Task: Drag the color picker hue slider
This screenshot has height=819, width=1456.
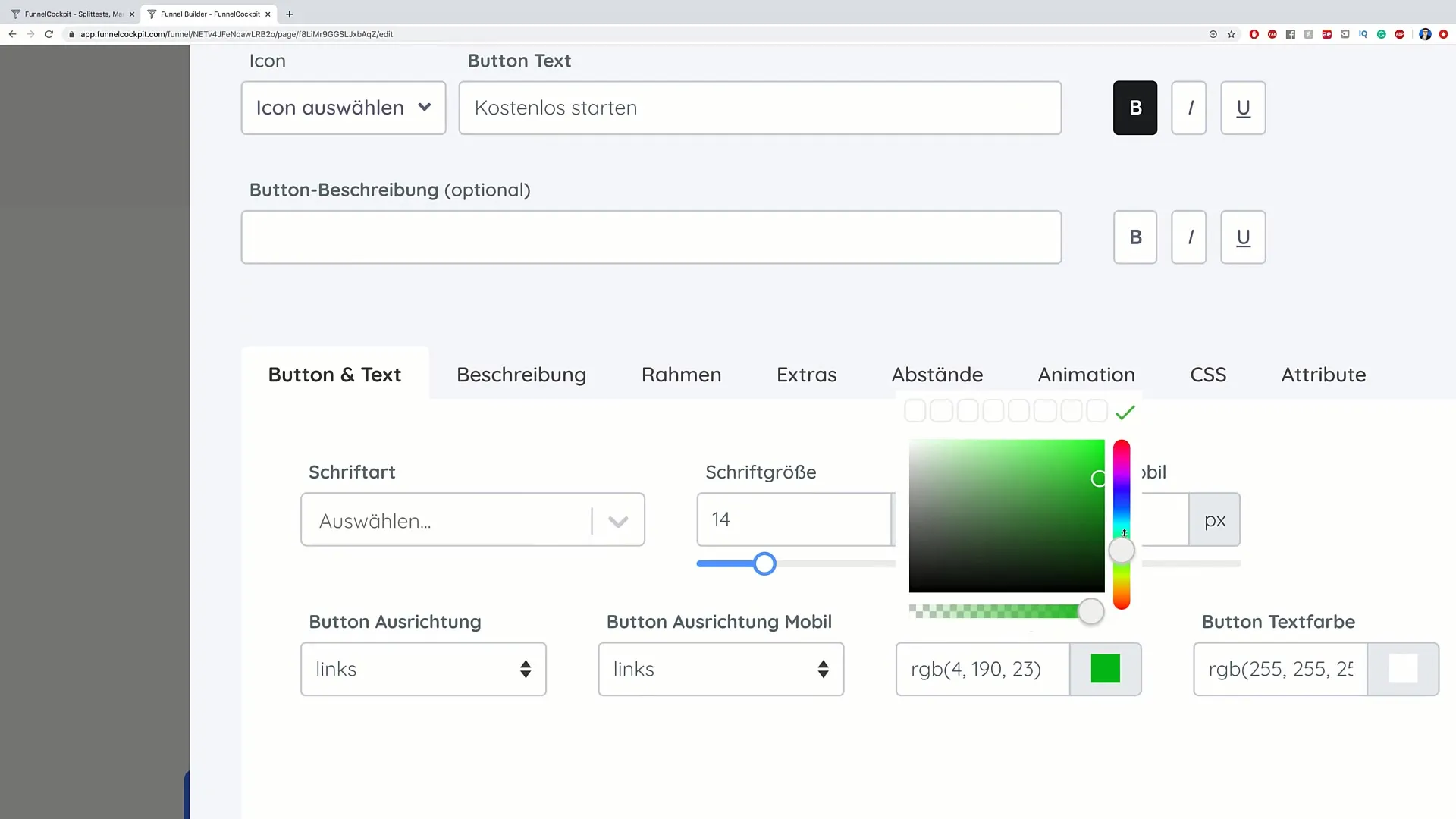Action: 1126,553
